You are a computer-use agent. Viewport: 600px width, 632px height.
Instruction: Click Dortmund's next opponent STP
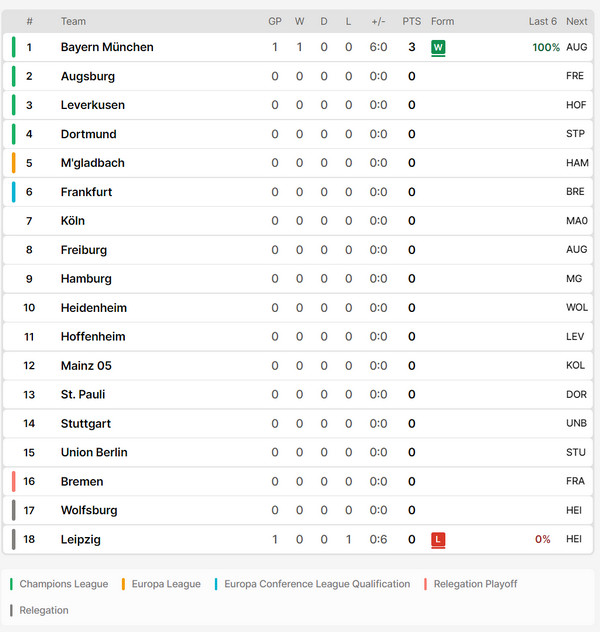point(575,134)
